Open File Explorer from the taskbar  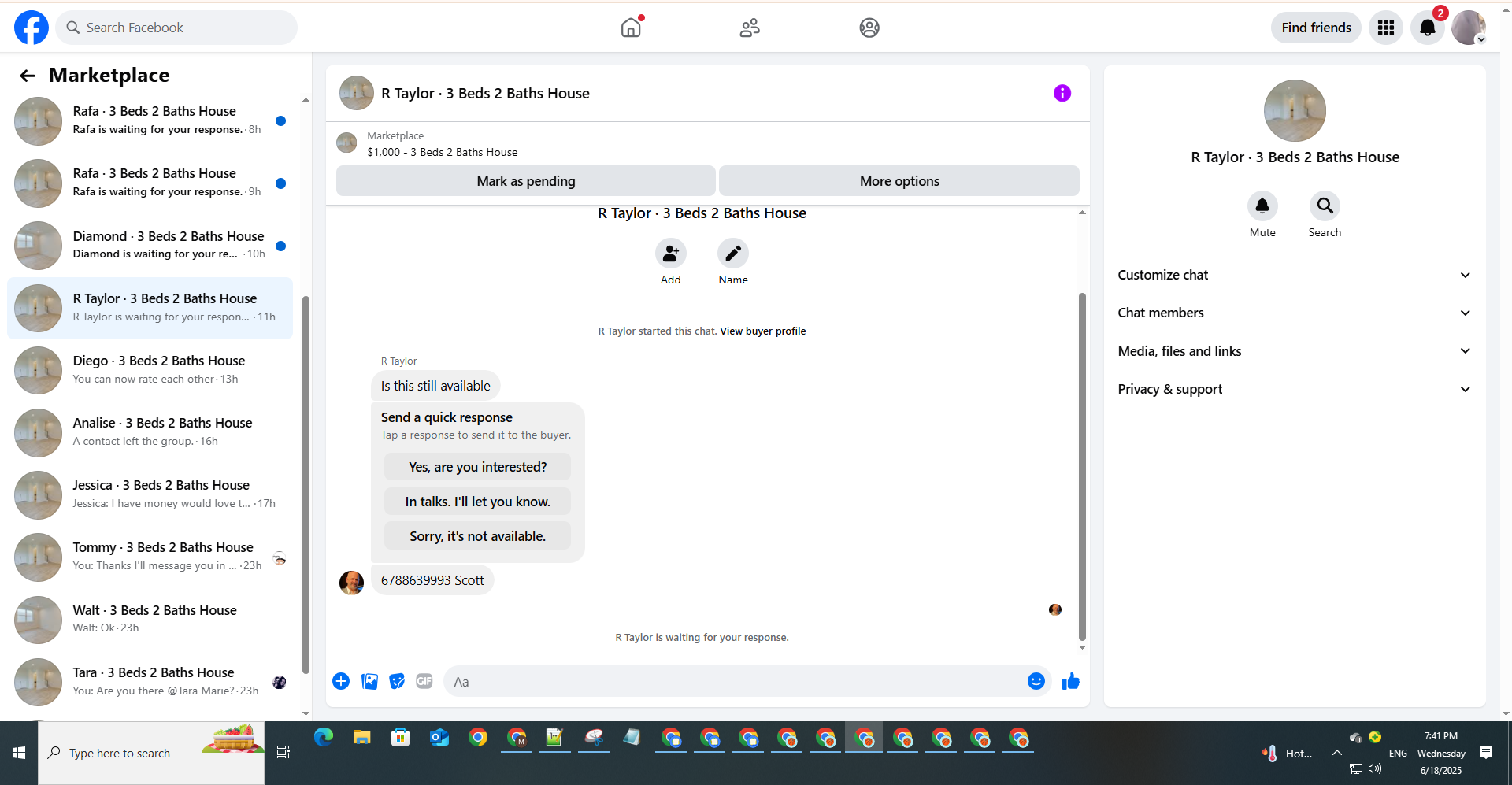coord(362,738)
